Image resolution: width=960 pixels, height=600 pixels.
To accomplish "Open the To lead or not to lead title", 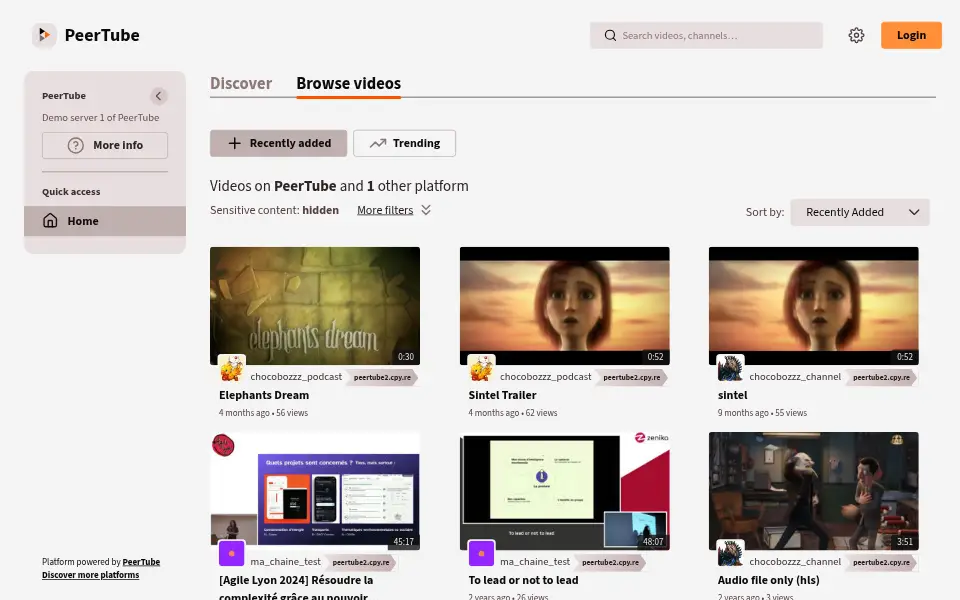I will (523, 580).
